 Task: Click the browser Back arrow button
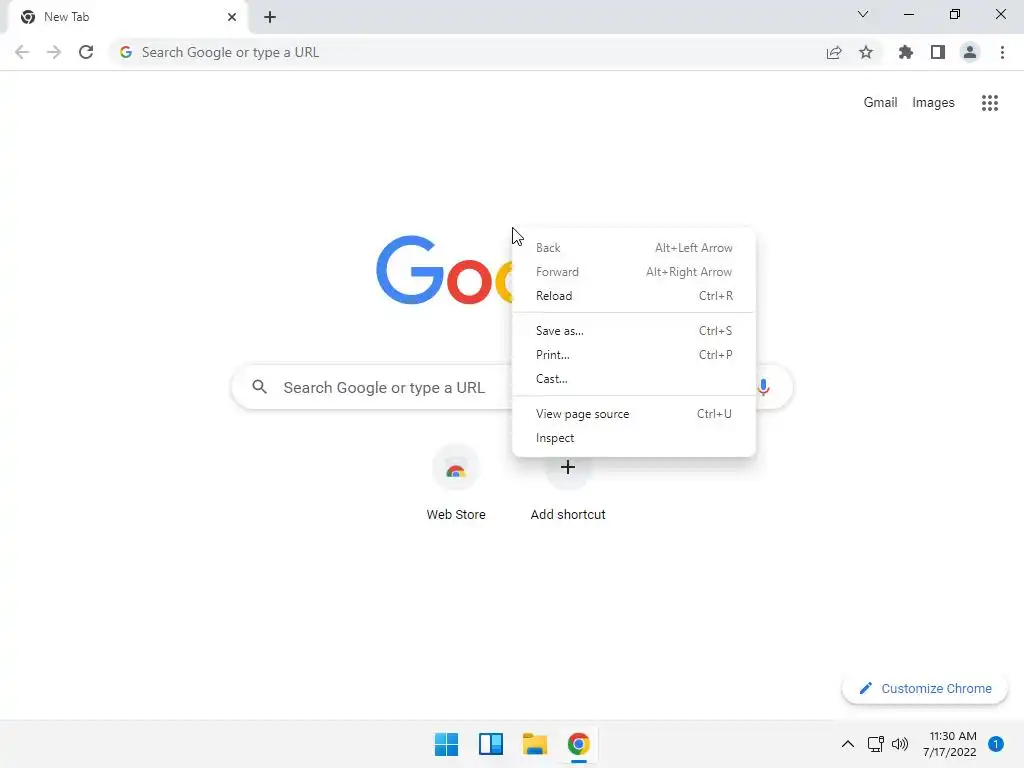(x=22, y=52)
